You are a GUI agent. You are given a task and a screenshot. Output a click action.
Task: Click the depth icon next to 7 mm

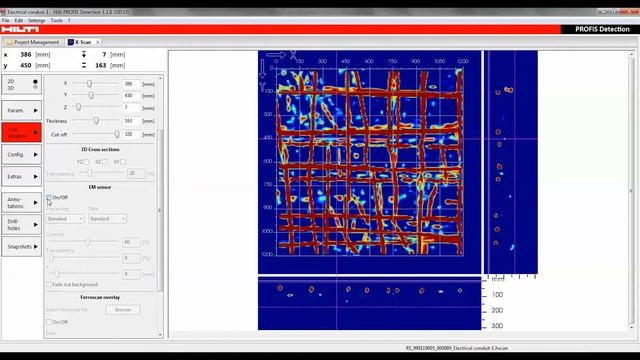pos(84,54)
